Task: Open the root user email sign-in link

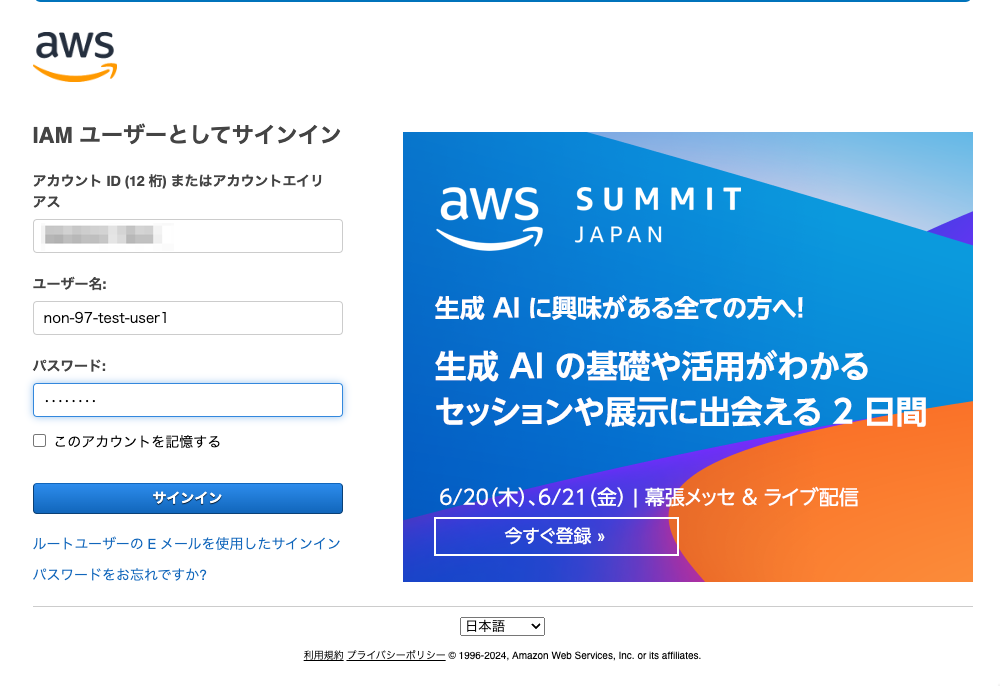Action: [x=187, y=543]
